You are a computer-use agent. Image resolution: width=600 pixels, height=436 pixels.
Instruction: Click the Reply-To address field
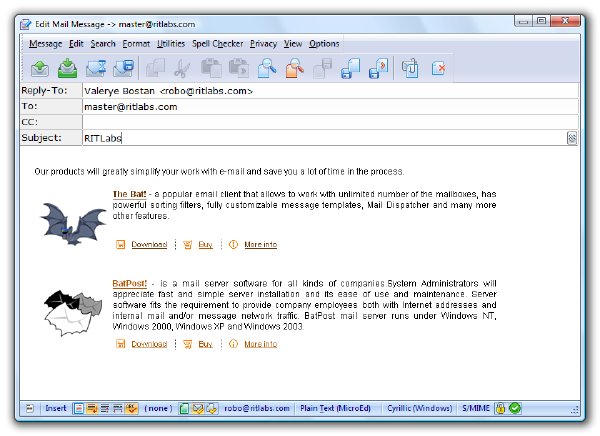click(x=330, y=91)
